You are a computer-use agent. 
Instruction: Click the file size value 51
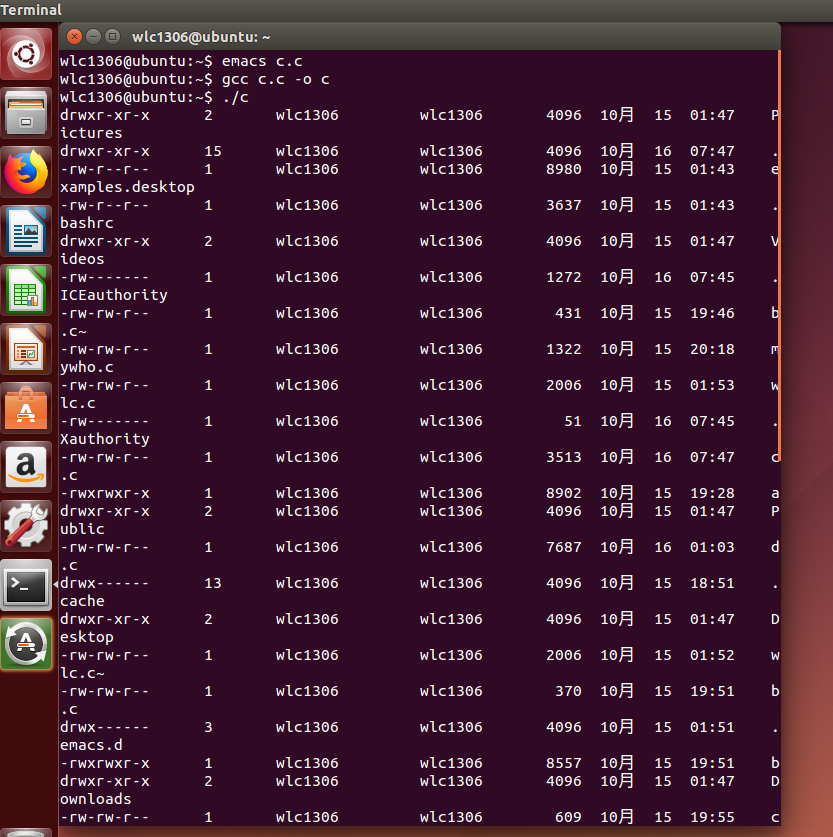[x=573, y=422]
